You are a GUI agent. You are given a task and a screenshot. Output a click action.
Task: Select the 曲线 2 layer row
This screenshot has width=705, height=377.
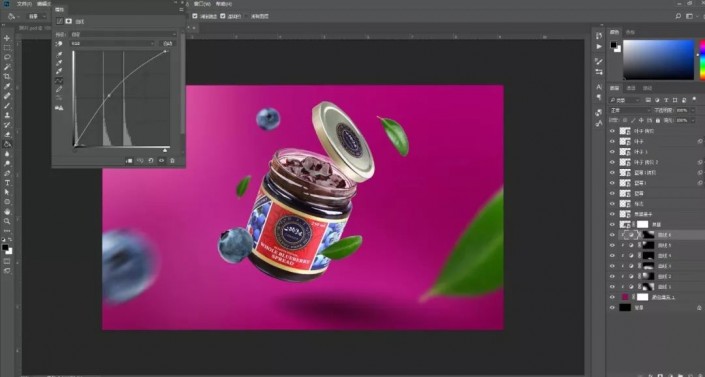click(656, 276)
